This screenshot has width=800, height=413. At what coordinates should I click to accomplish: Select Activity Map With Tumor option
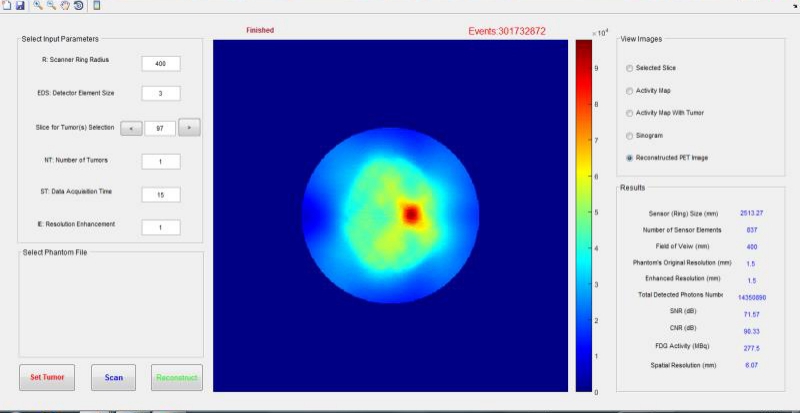(629, 112)
